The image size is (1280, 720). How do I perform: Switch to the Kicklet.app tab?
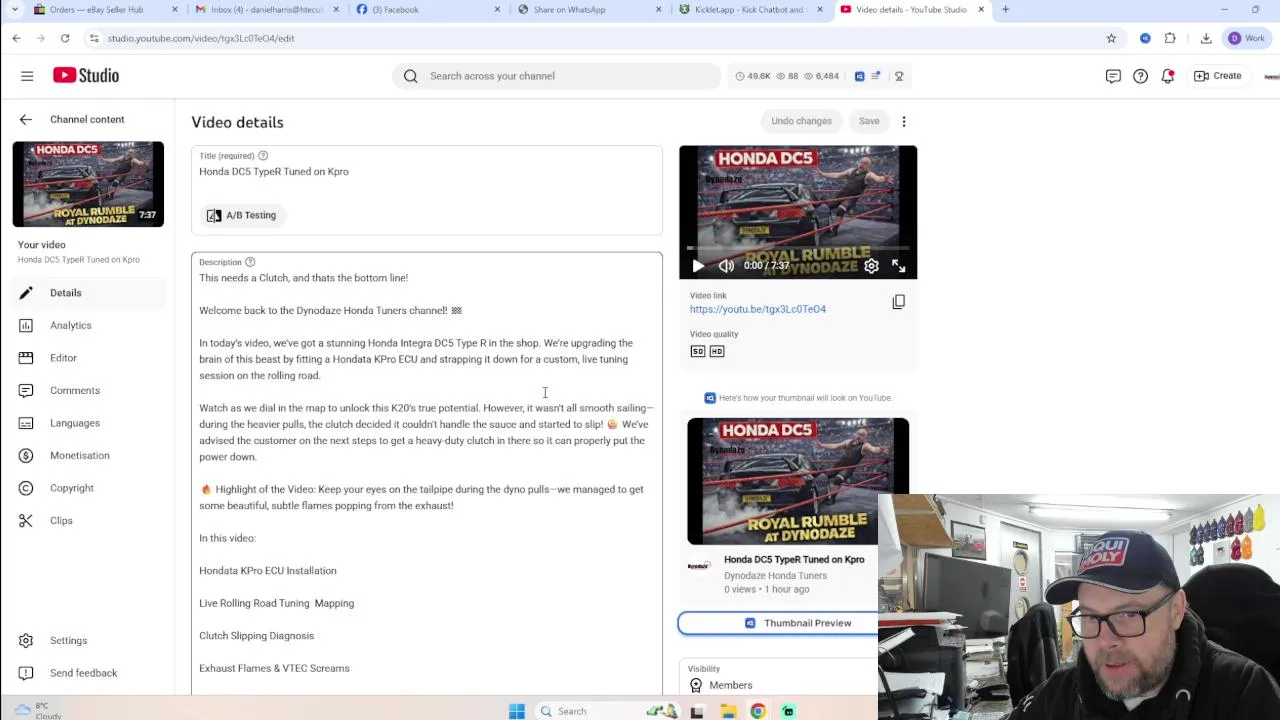pyautogui.click(x=752, y=10)
